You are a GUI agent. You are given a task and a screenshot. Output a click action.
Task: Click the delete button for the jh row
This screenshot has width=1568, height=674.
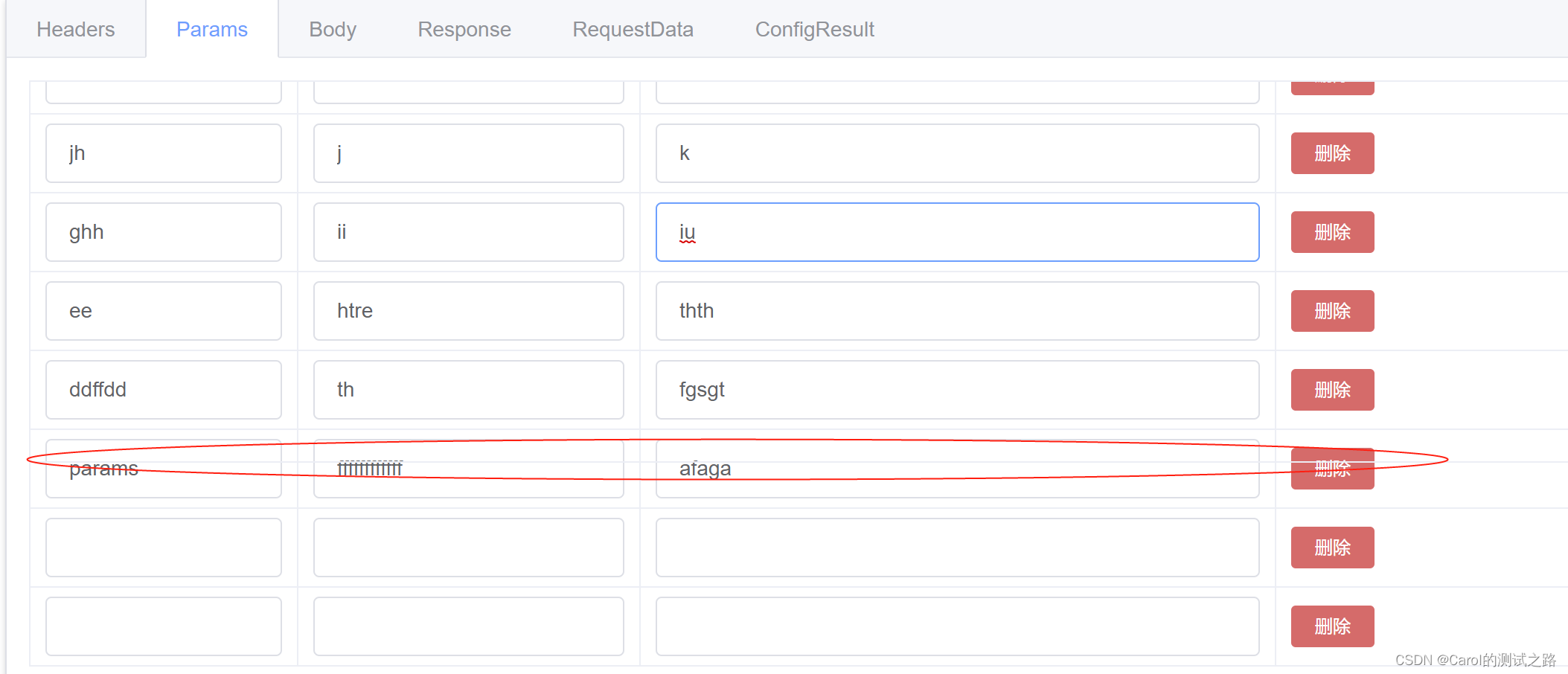pos(1332,153)
